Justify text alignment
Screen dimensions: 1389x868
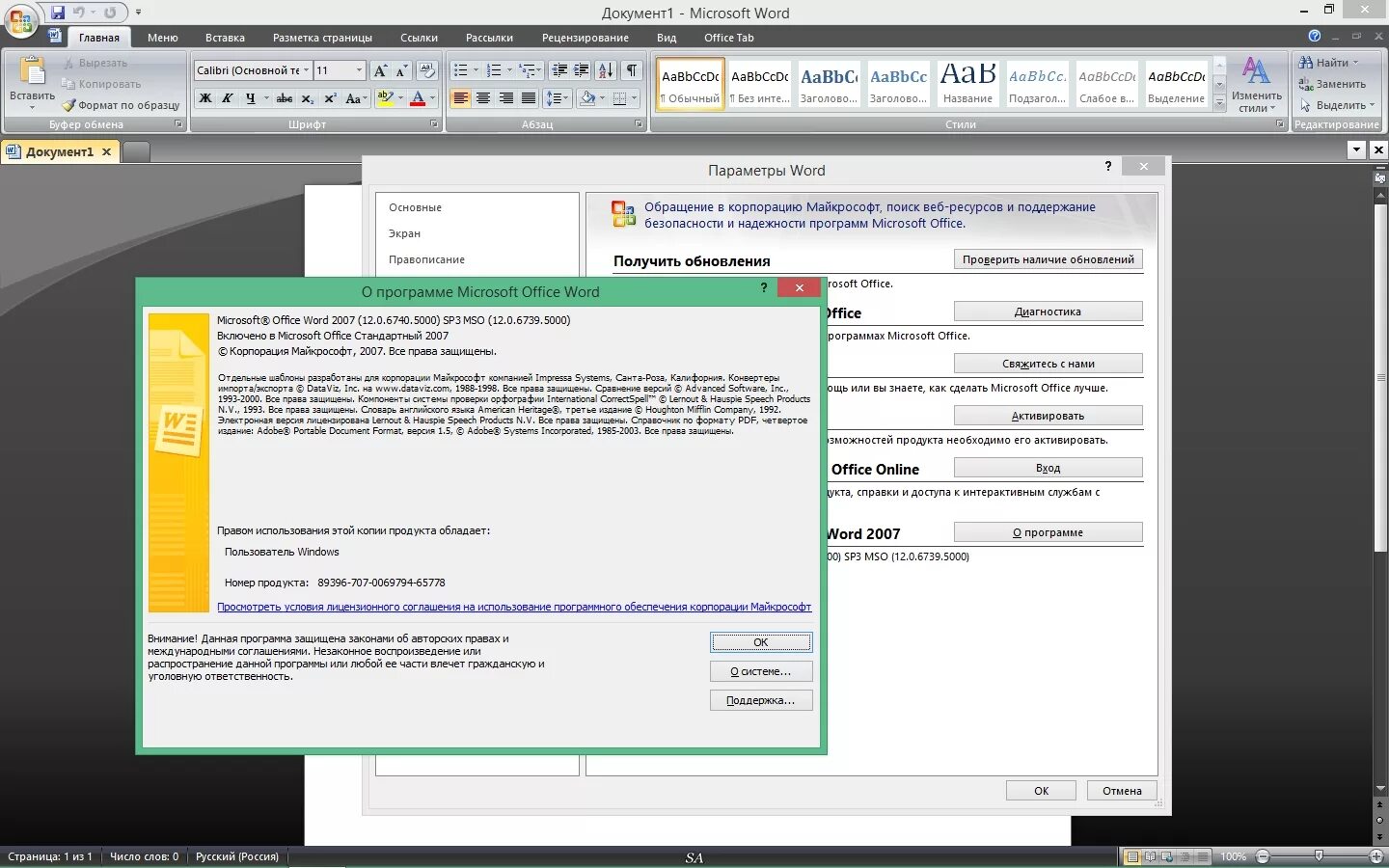coord(529,98)
